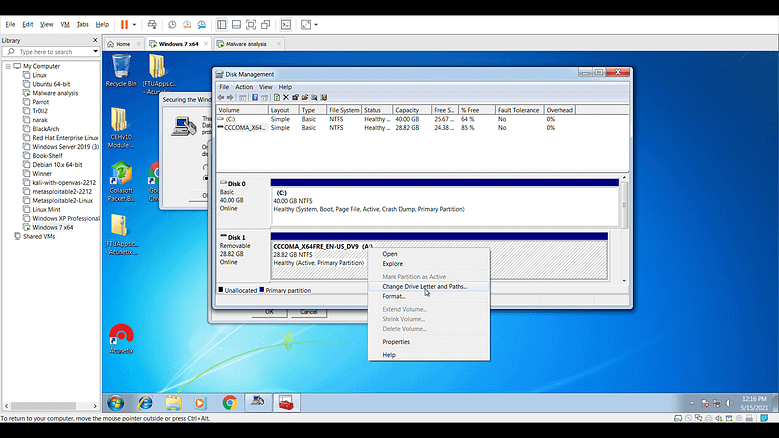Click the stretch guest display icon
779x438 pixels.
306,24
